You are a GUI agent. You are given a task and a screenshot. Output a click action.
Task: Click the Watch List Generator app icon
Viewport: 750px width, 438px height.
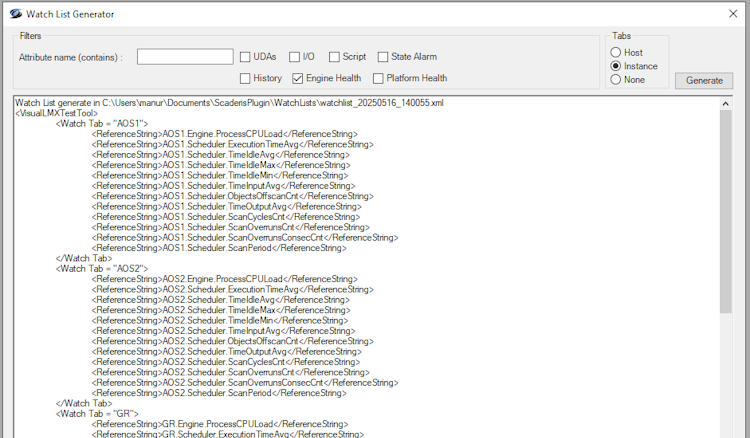click(12, 14)
